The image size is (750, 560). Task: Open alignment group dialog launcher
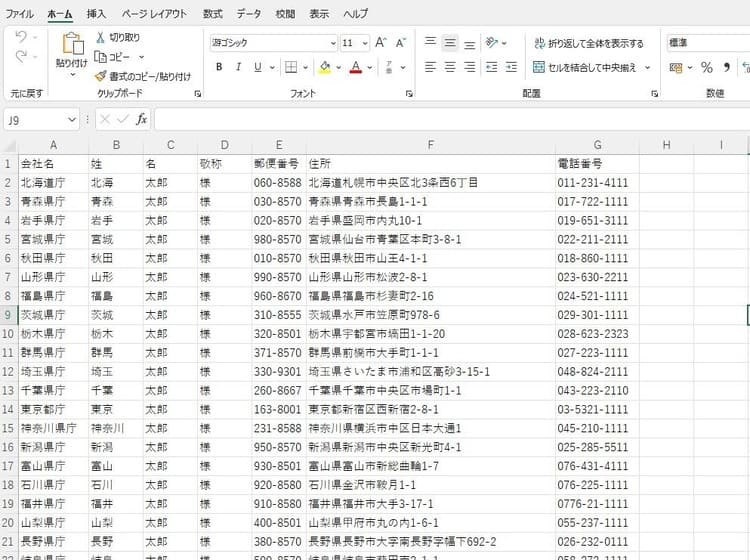[x=654, y=94]
